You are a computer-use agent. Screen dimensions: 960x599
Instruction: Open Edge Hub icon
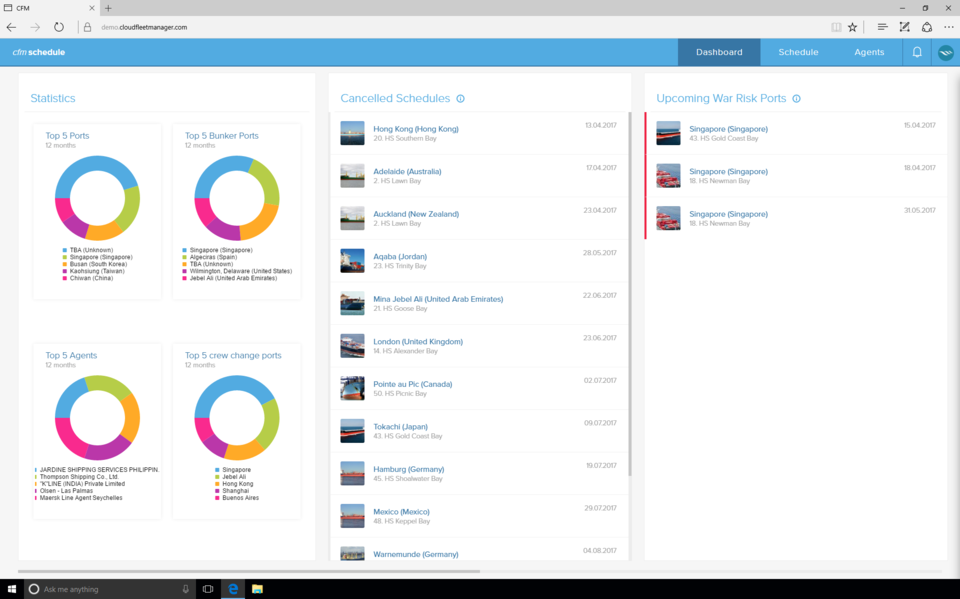[x=882, y=27]
